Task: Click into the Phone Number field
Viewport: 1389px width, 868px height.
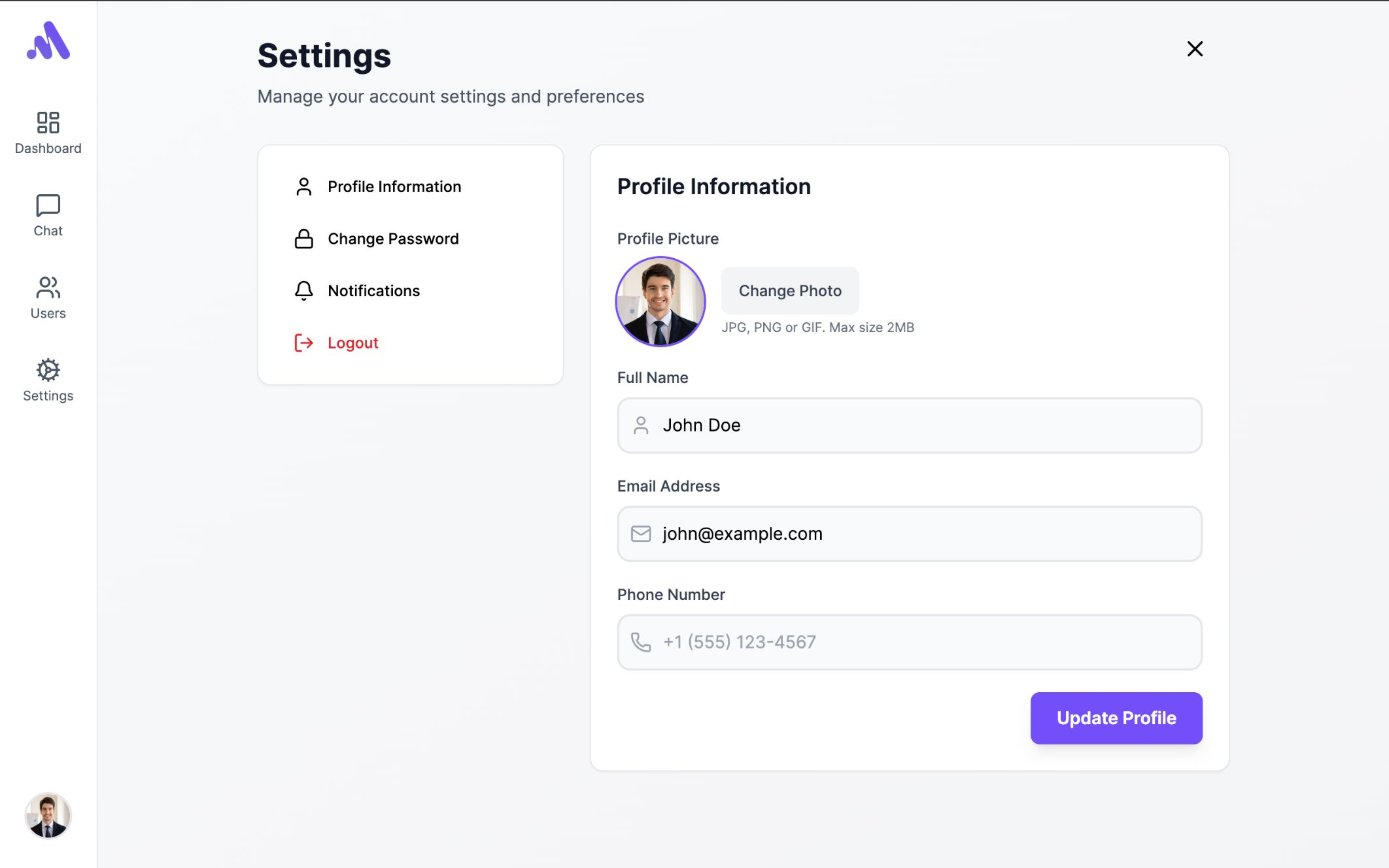Action: pos(909,642)
